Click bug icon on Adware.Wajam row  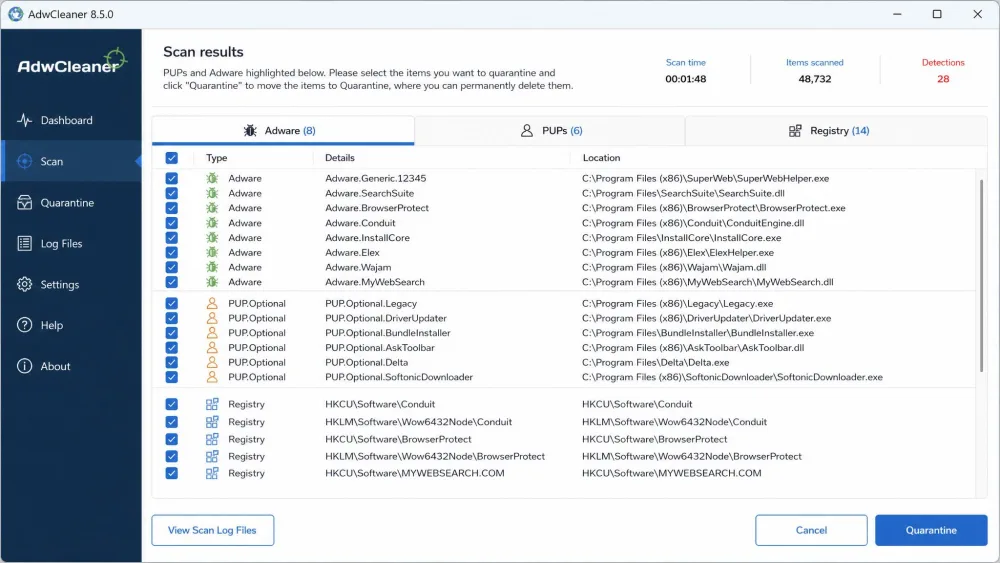pyautogui.click(x=212, y=267)
